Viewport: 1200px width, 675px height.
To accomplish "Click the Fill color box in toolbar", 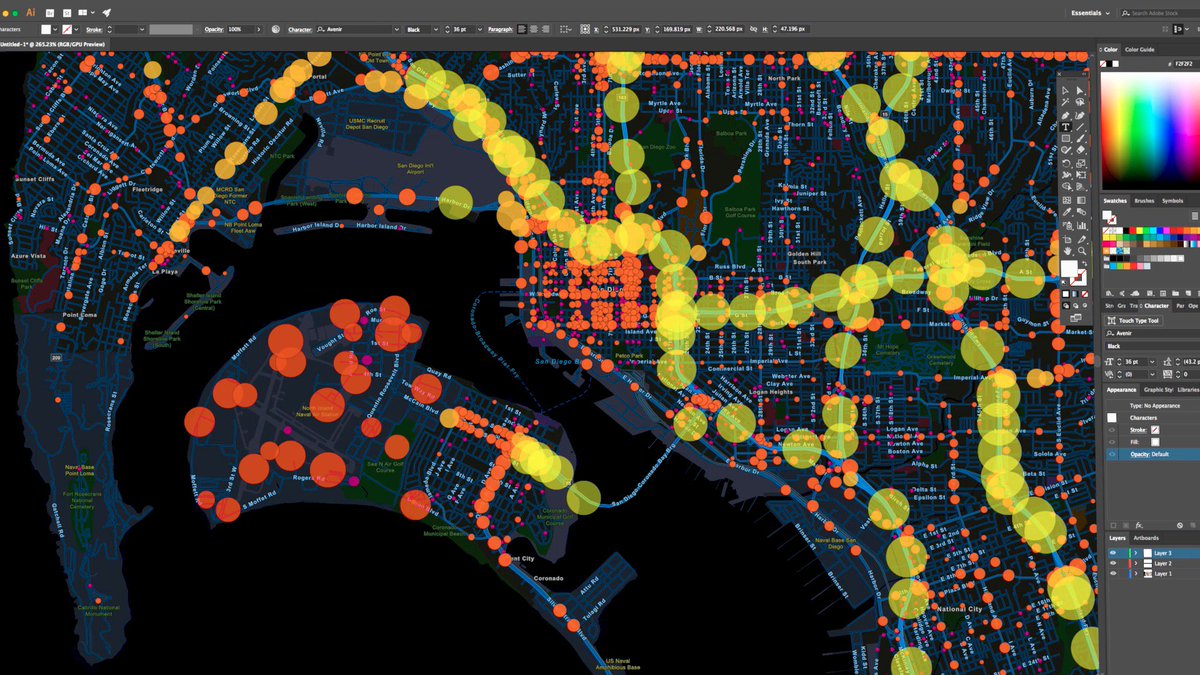I will pyautogui.click(x=1069, y=268).
